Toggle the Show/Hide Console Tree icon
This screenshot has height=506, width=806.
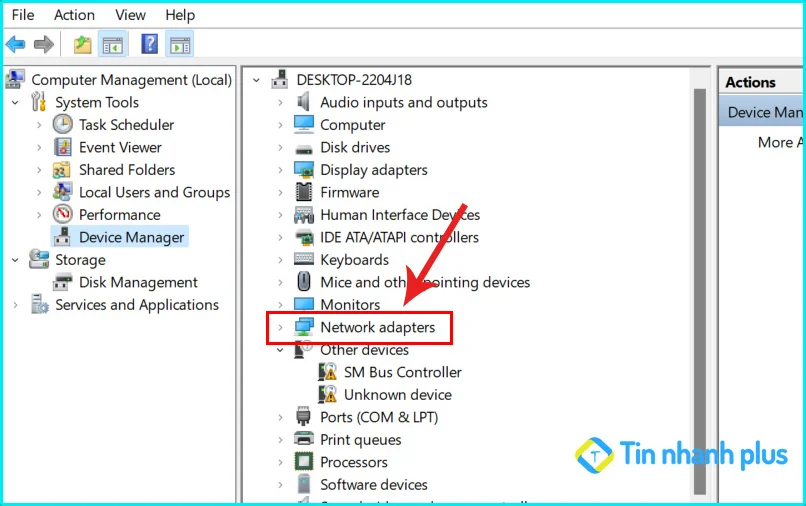[113, 45]
